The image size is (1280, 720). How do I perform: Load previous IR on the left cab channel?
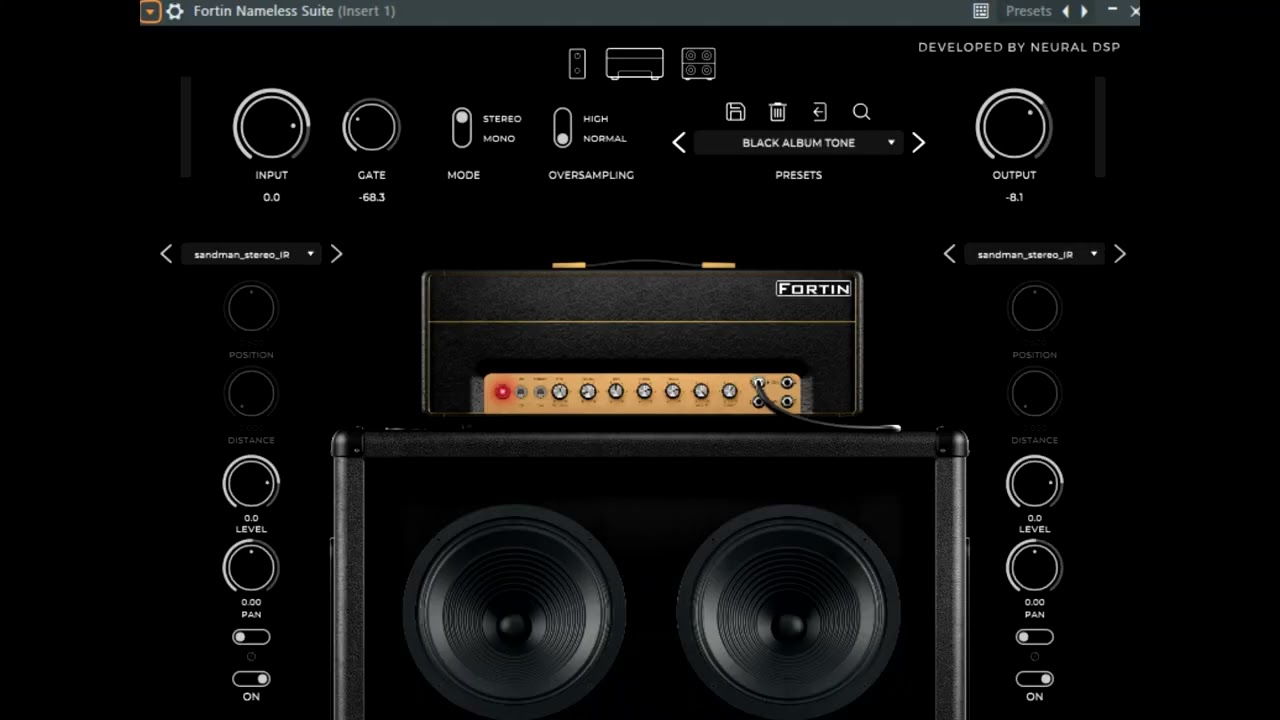pos(166,254)
